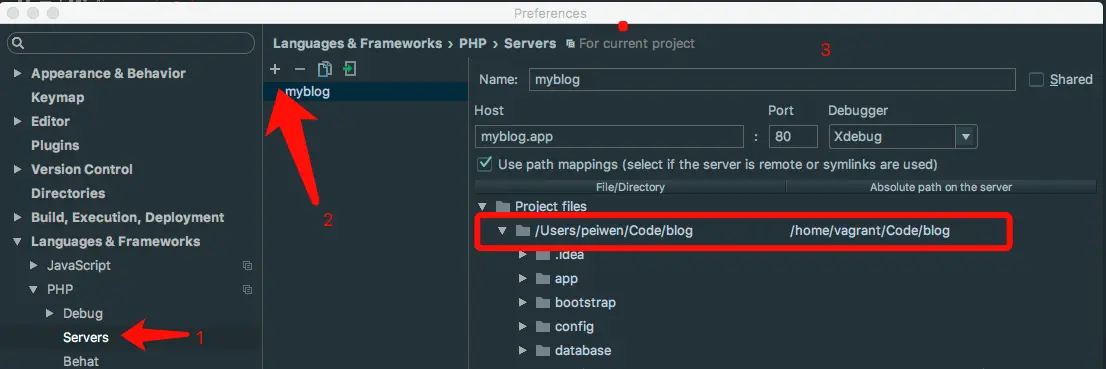The image size is (1106, 369).
Task: Copy the selected server configuration
Action: [324, 69]
